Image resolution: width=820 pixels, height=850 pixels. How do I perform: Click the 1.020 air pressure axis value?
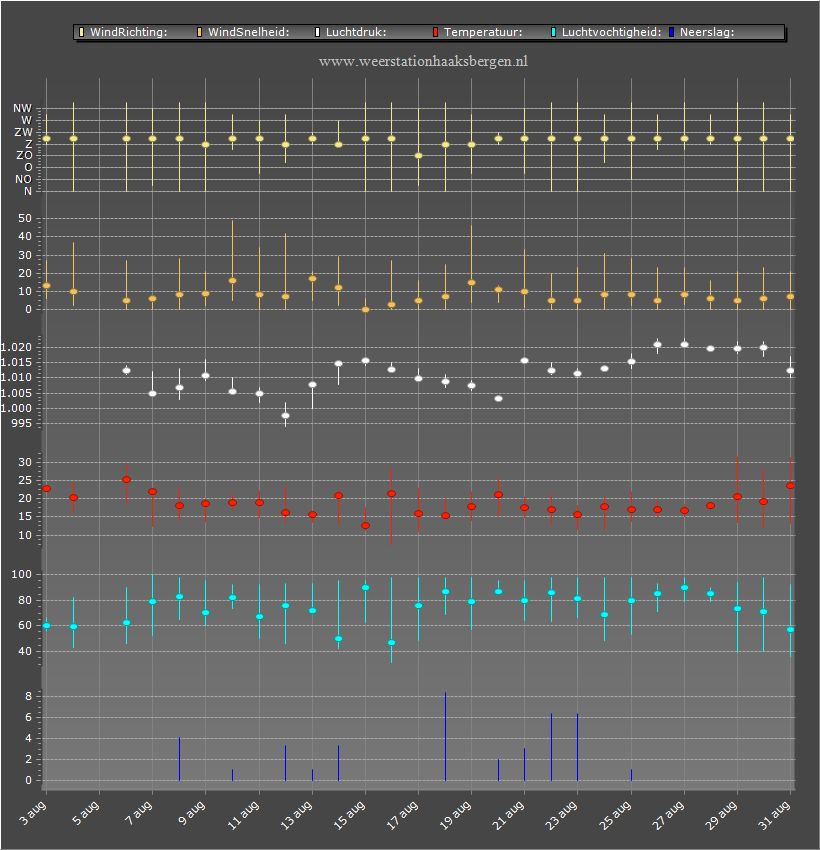[x=16, y=347]
